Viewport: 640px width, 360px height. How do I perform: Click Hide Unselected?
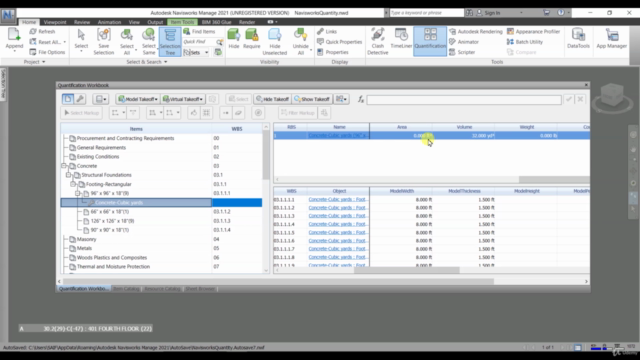(x=275, y=41)
